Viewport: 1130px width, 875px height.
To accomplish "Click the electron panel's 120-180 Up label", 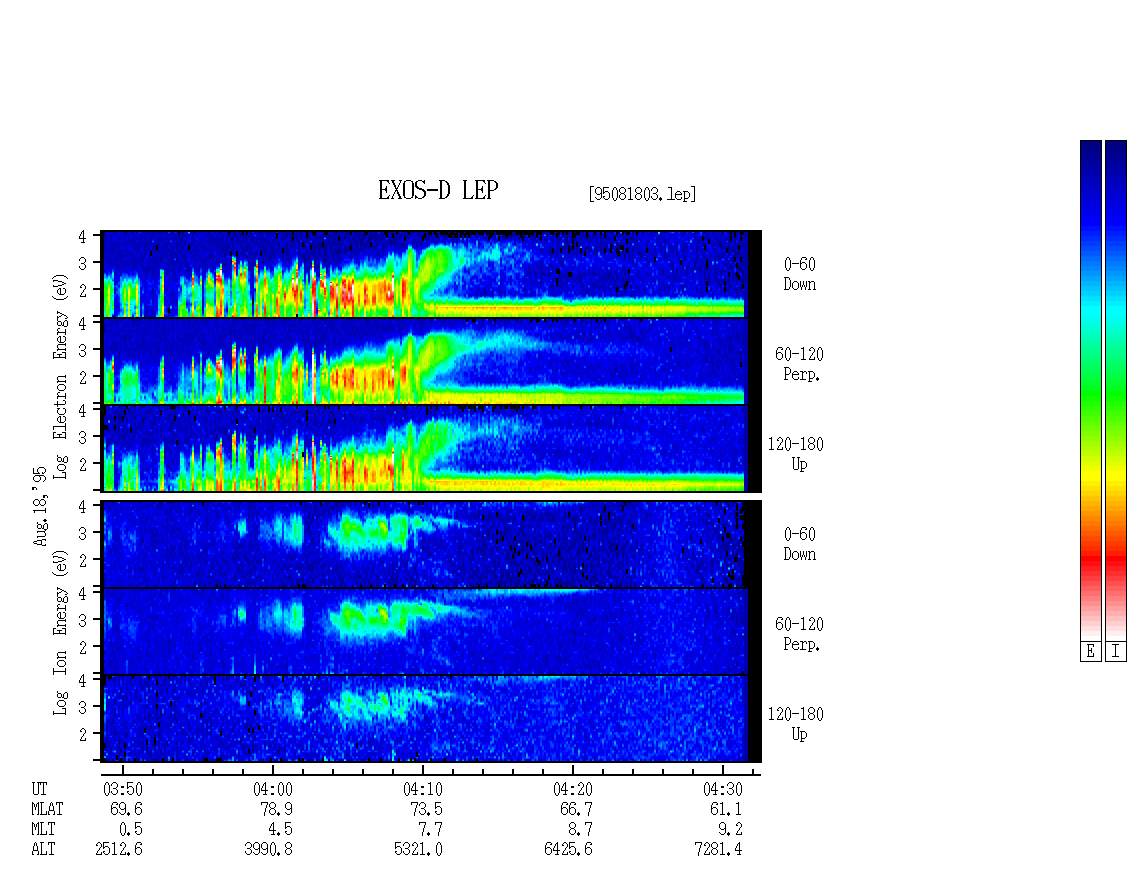I will click(x=796, y=454).
